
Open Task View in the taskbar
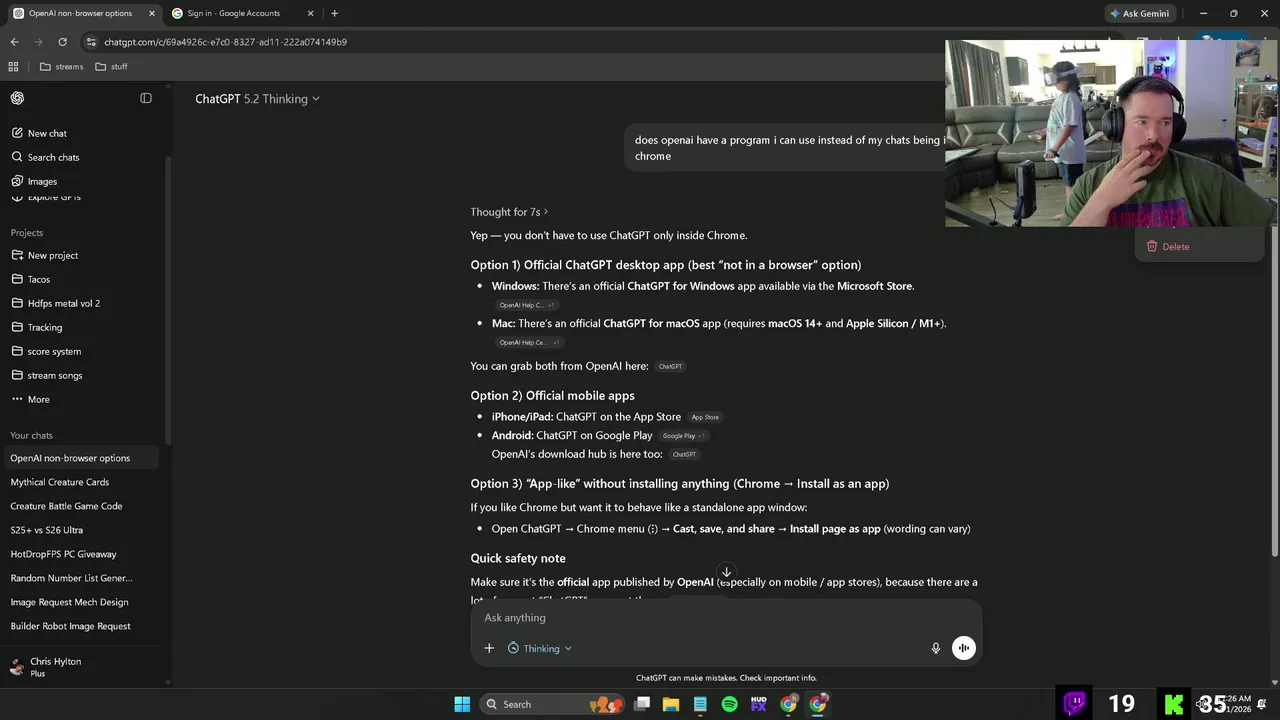click(642, 704)
